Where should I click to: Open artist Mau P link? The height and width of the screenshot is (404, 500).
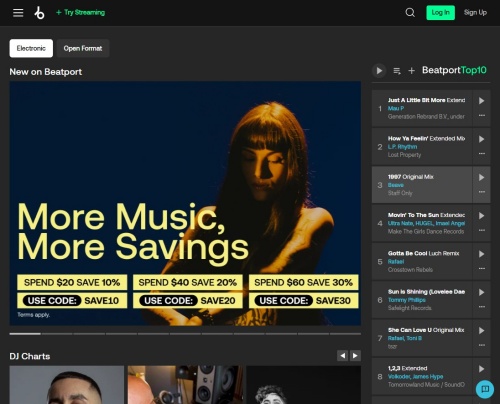[x=396, y=108]
